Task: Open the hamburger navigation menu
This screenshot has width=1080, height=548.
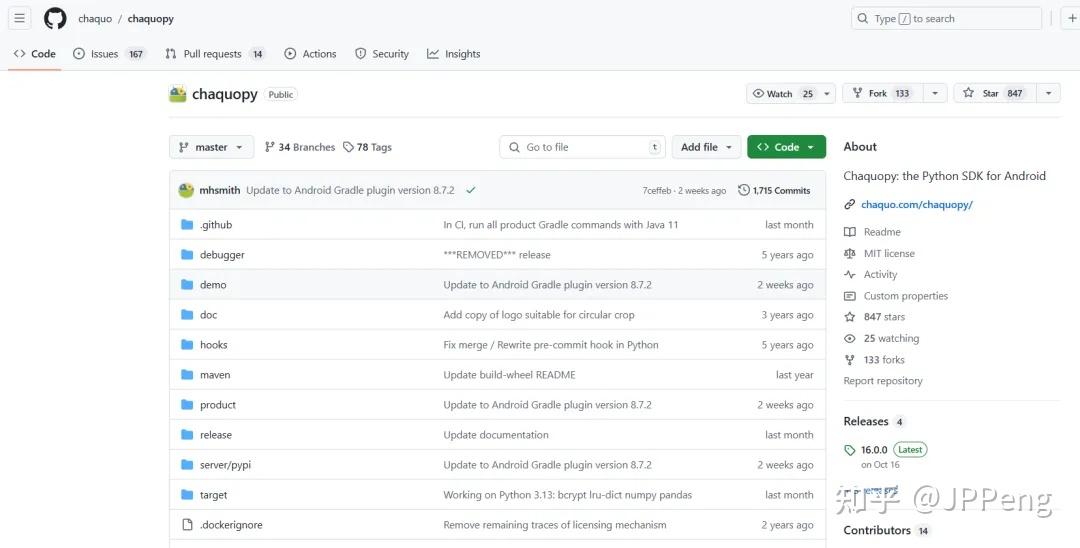Action: 19,18
